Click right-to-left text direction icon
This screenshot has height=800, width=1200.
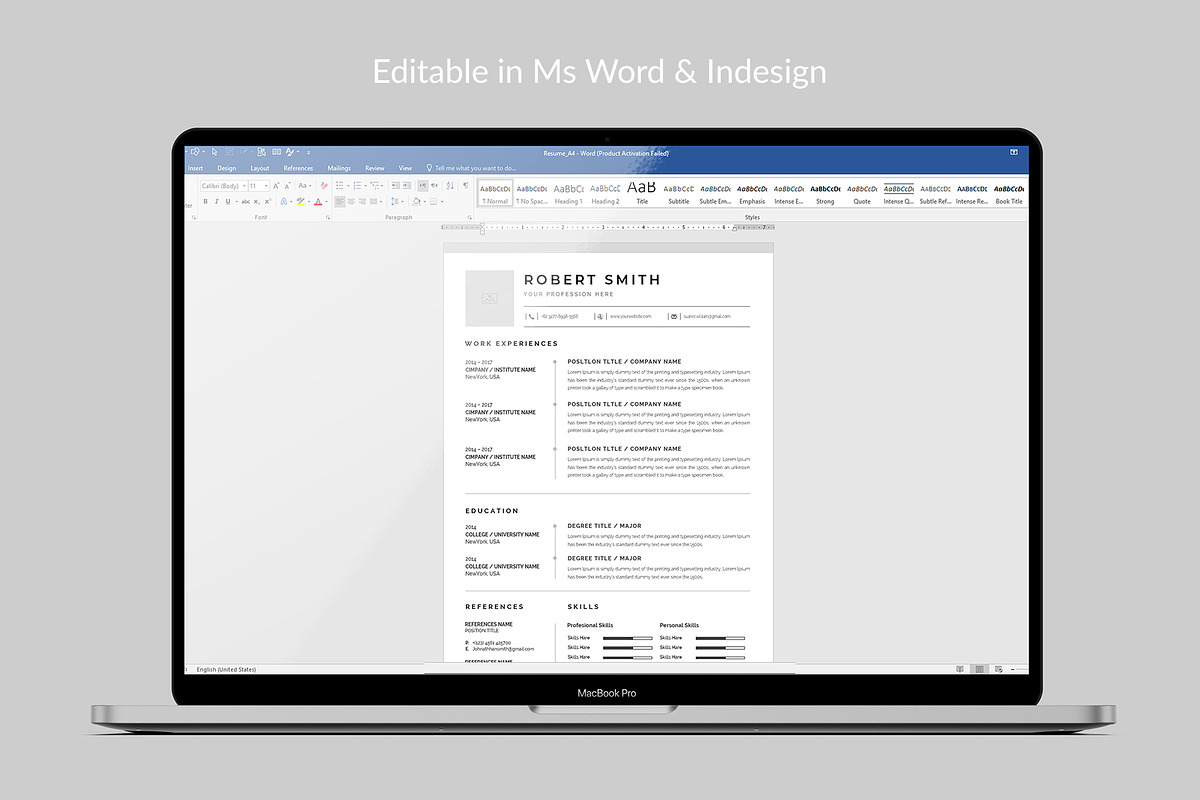pos(434,186)
